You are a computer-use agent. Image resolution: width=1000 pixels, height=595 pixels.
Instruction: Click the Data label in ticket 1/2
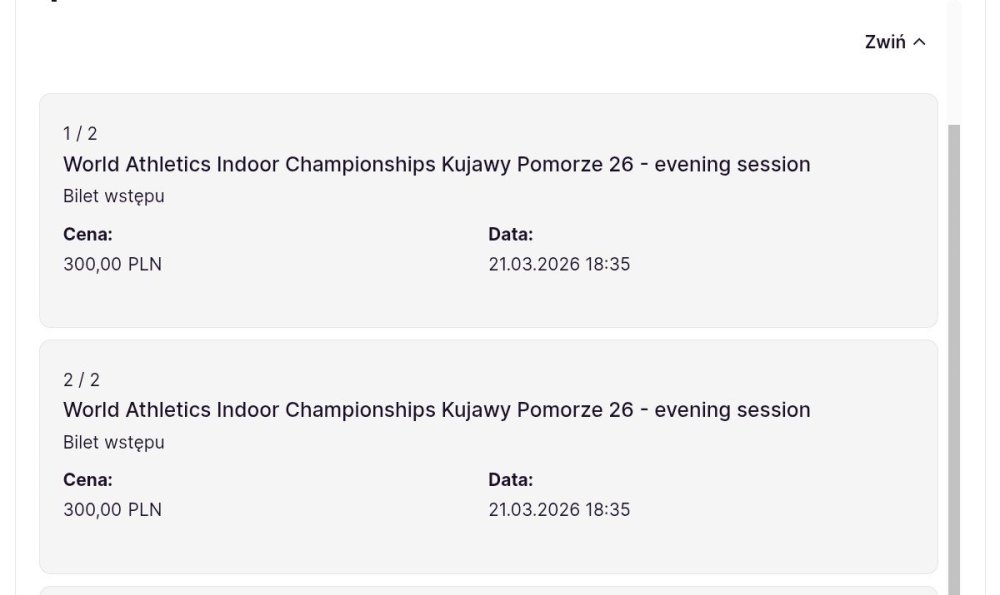510,234
